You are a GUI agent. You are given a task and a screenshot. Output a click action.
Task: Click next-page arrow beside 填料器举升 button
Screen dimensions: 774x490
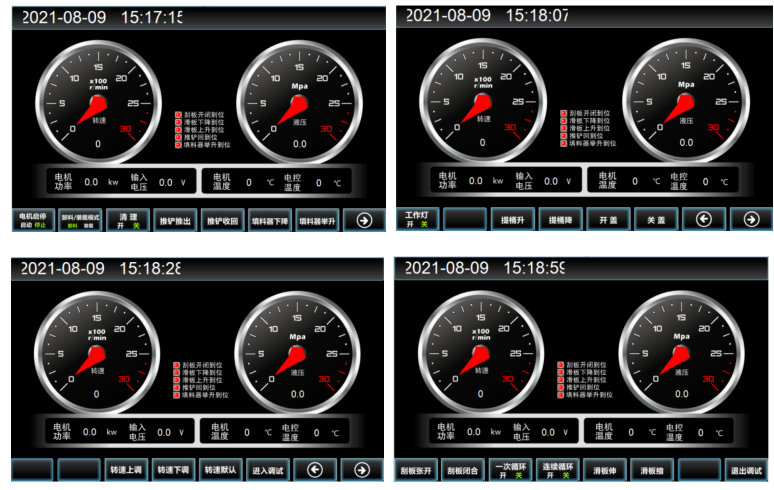click(x=363, y=220)
